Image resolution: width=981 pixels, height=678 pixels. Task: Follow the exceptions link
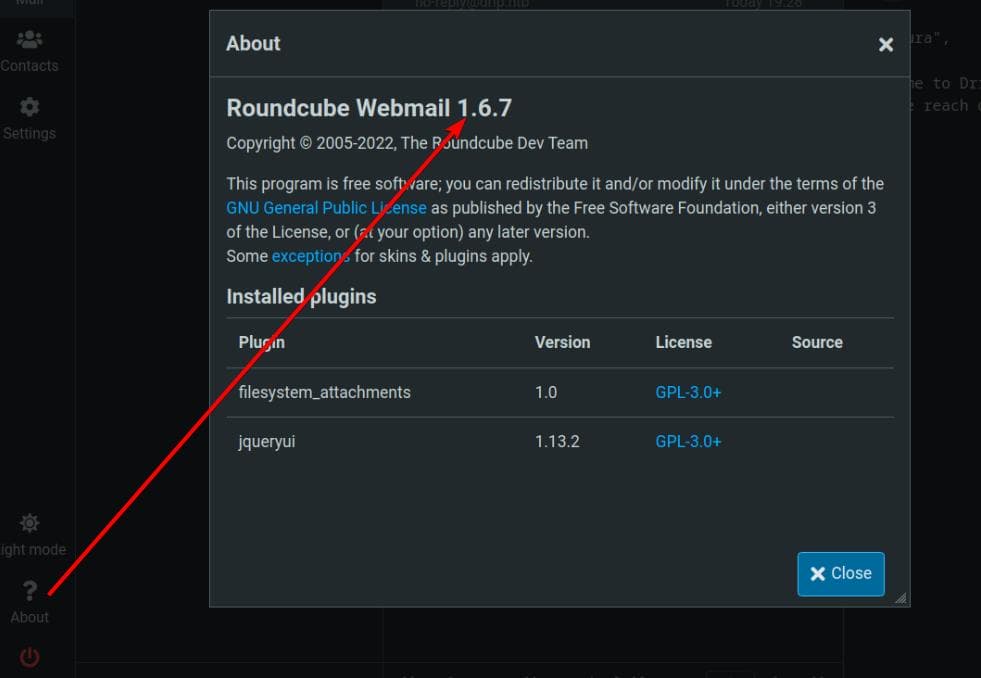coord(310,256)
